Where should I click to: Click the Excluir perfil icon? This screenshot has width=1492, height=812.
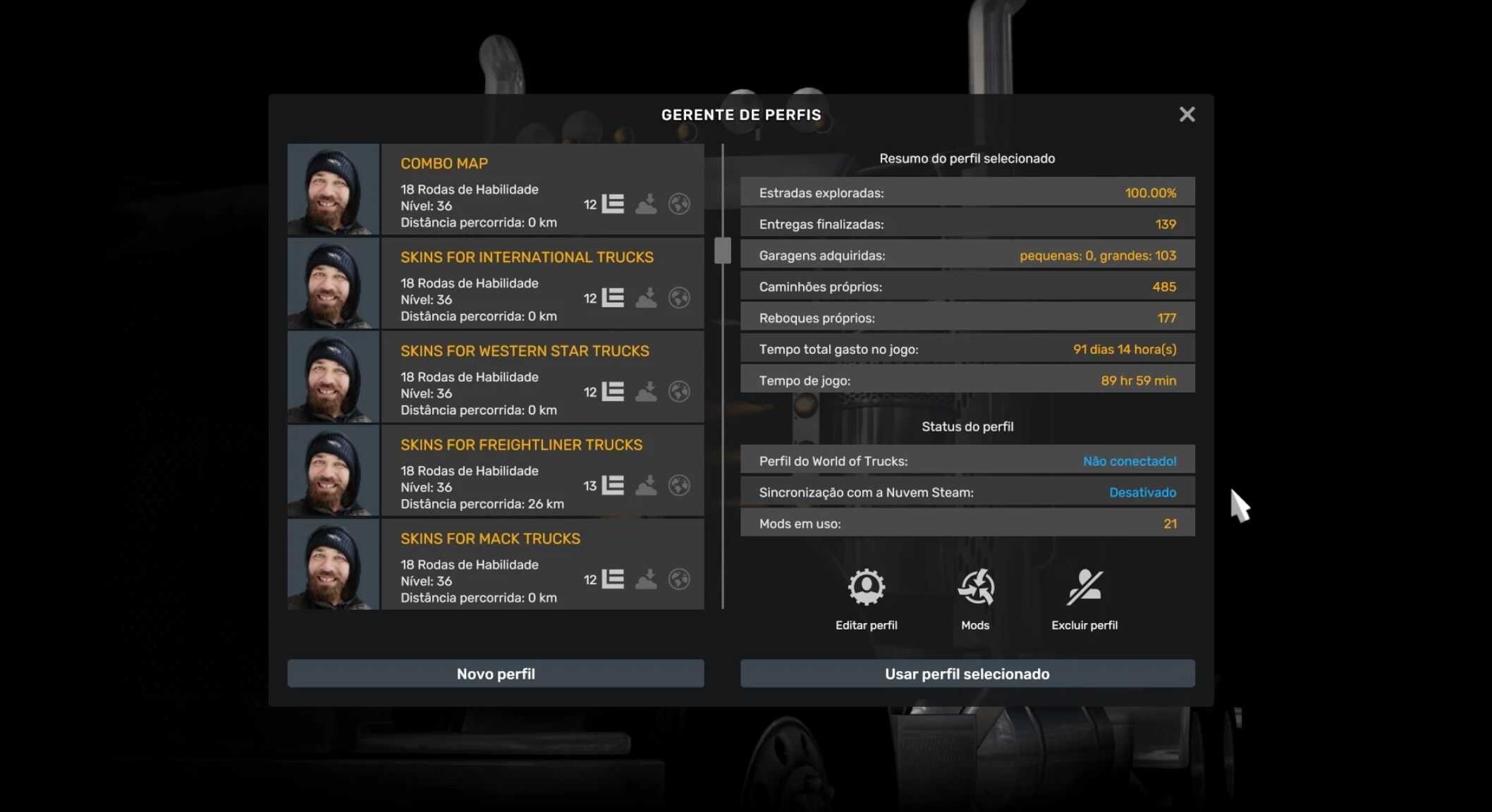tap(1084, 587)
